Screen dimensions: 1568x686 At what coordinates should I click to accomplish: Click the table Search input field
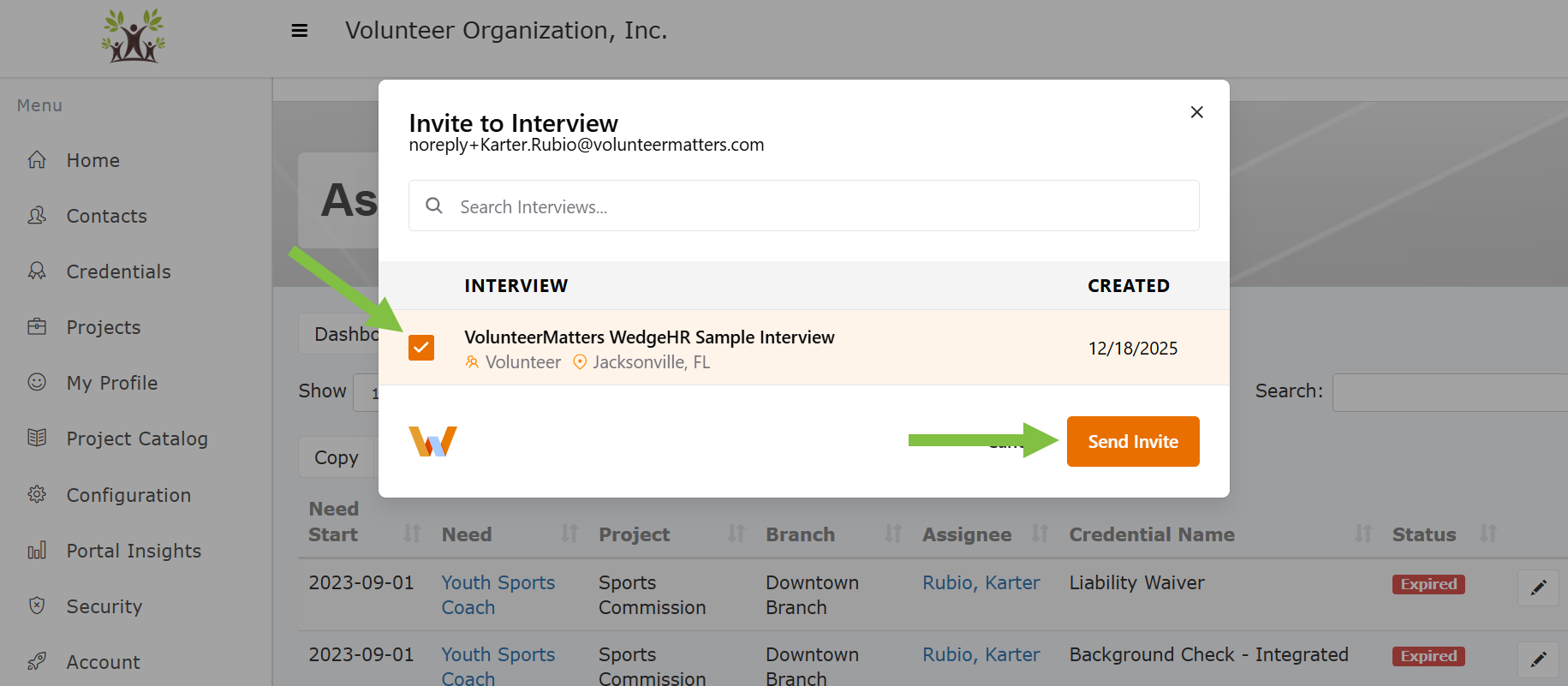[x=1451, y=392]
